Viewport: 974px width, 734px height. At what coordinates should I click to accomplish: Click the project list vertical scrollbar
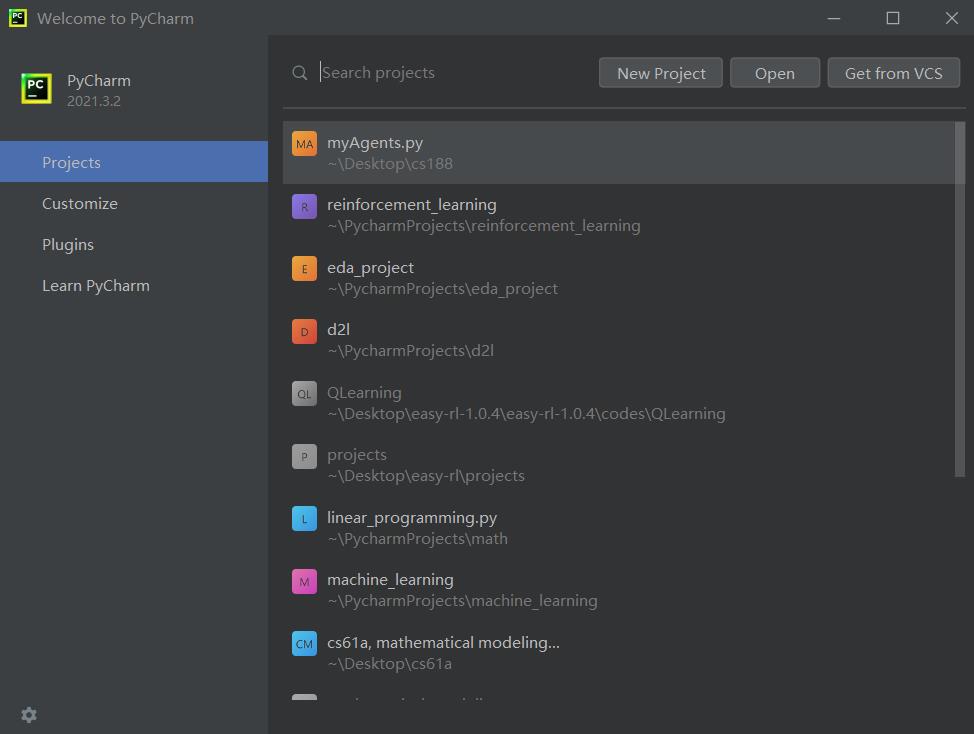[960, 300]
